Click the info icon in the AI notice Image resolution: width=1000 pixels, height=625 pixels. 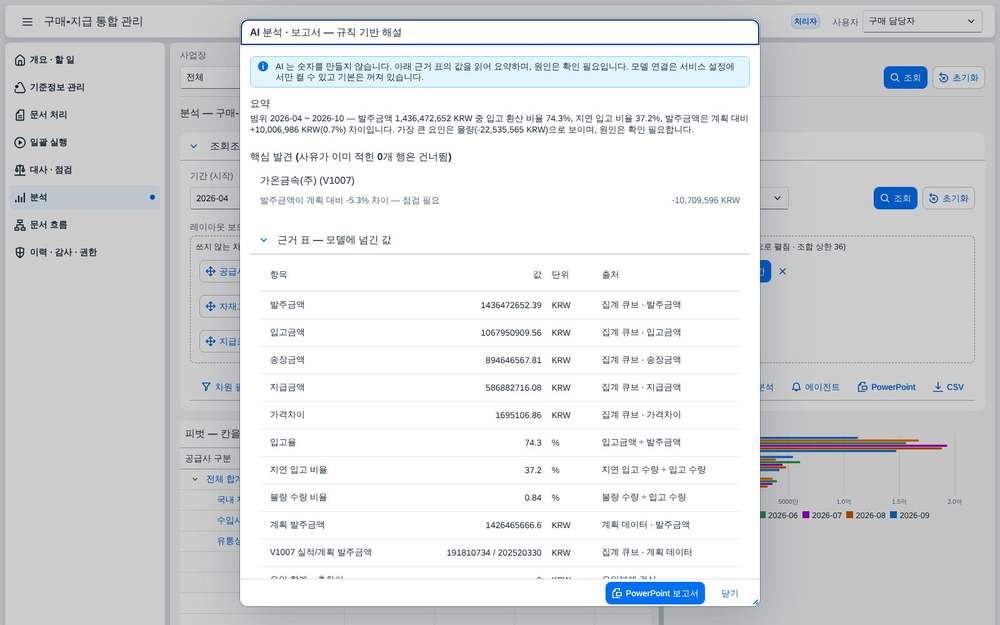pyautogui.click(x=263, y=66)
